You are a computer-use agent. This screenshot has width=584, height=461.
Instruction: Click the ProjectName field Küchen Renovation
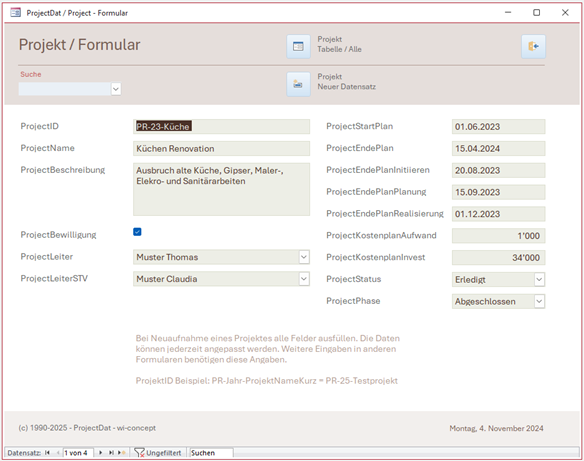click(x=221, y=149)
